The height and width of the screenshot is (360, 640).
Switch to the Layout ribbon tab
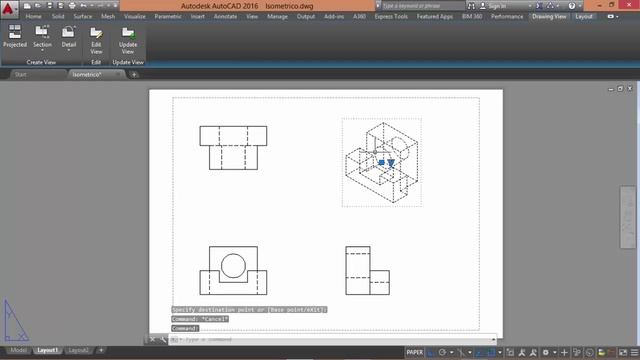pyautogui.click(x=584, y=17)
